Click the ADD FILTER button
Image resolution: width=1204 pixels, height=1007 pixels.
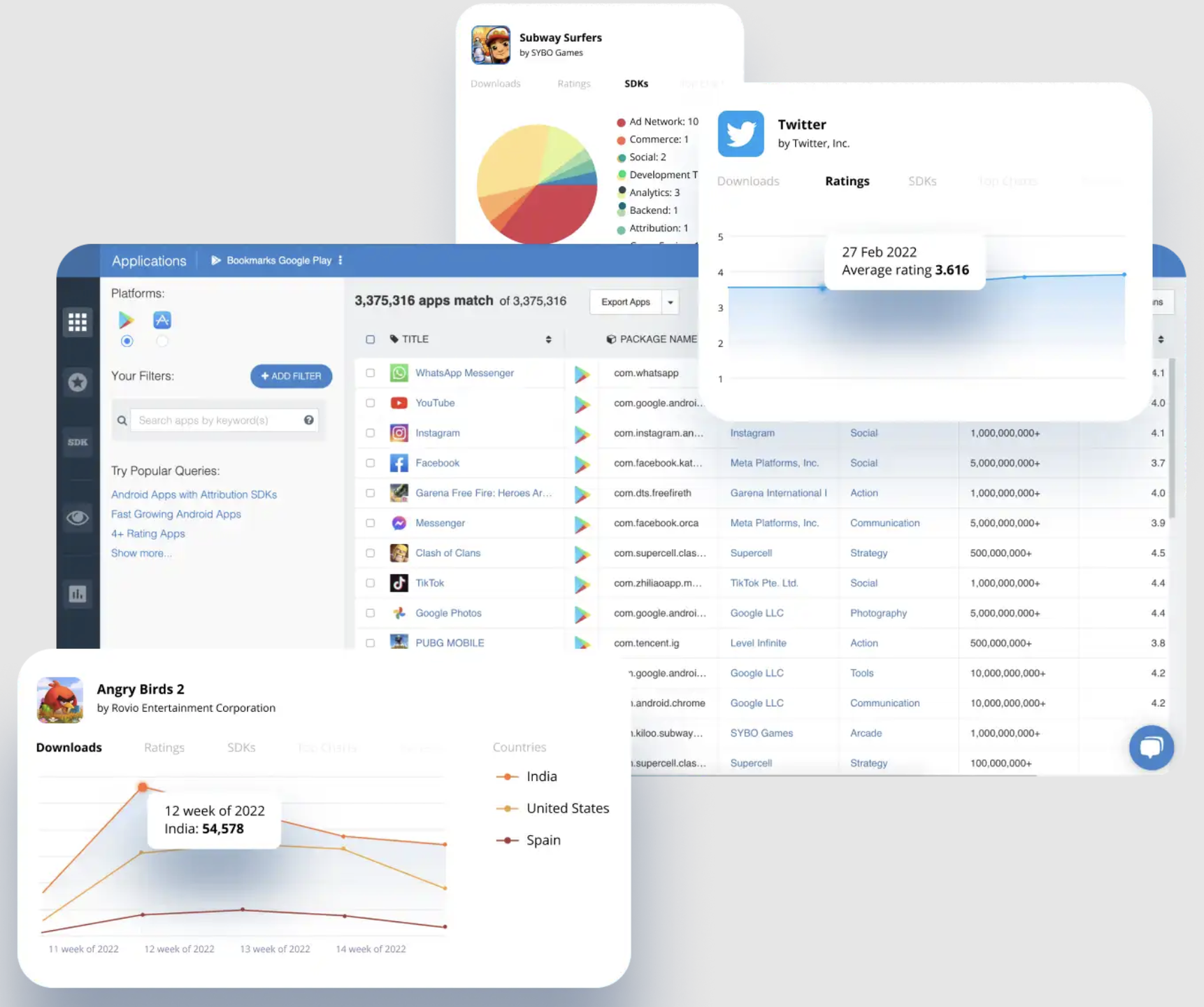click(292, 376)
